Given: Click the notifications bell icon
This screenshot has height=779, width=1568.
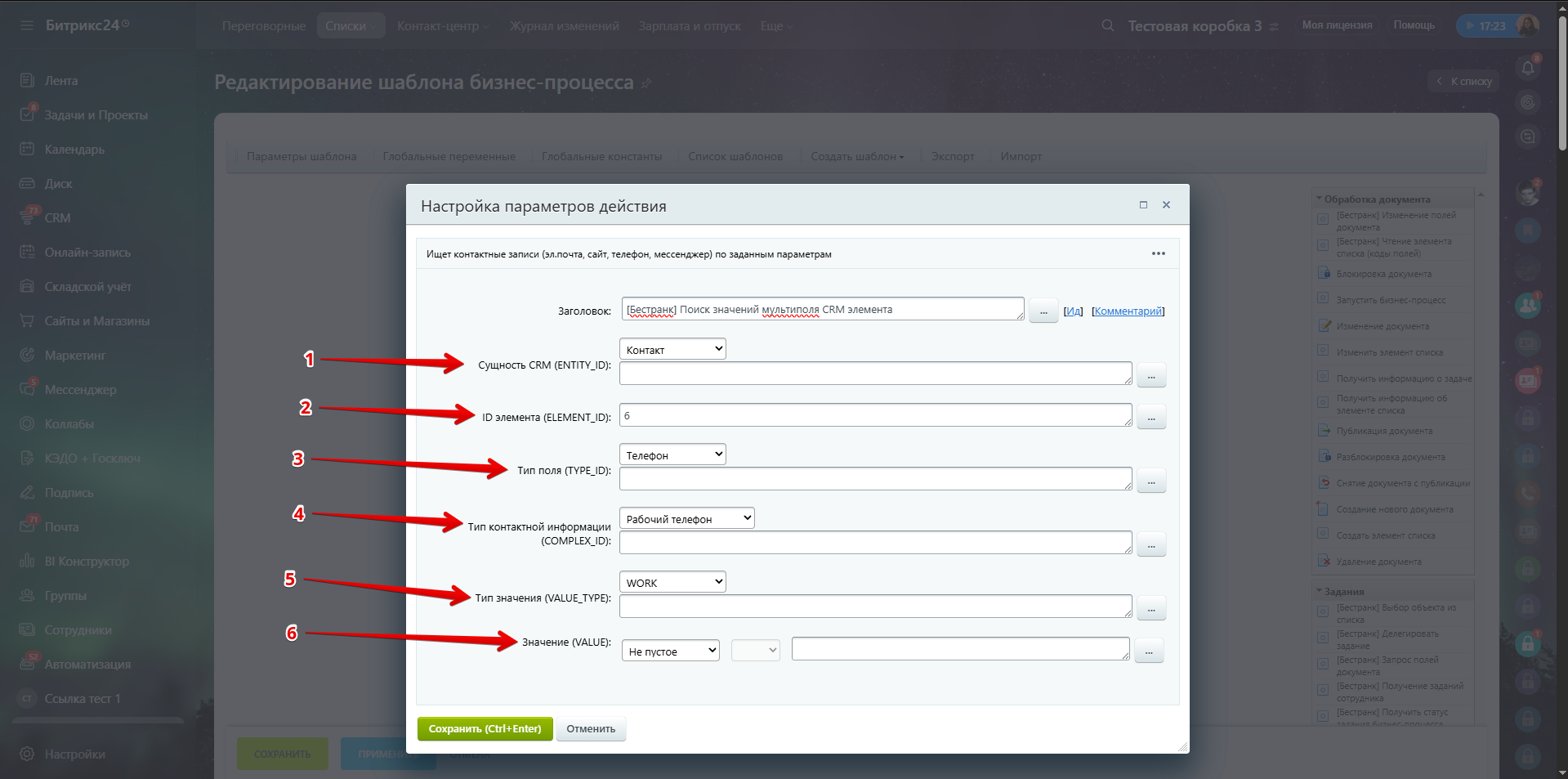Looking at the screenshot, I should pyautogui.click(x=1527, y=68).
